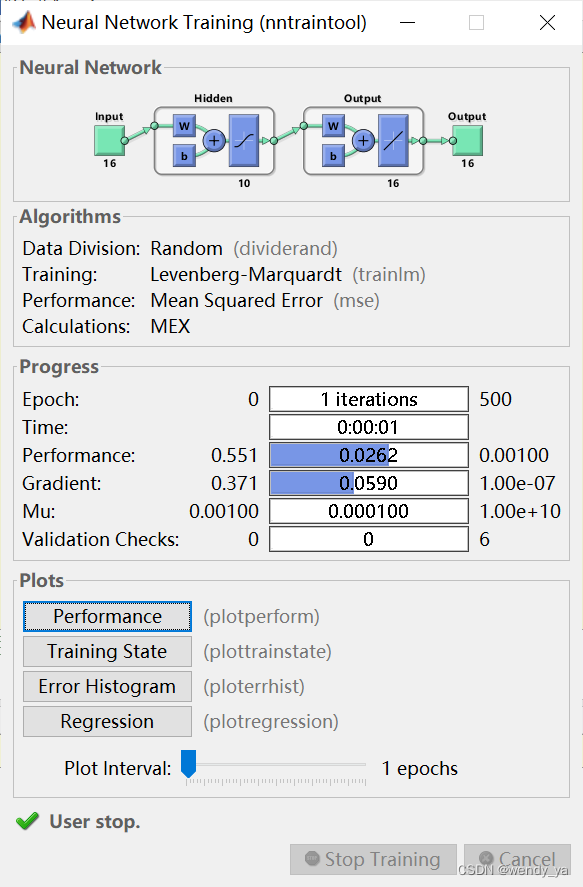Open the Training State plot
The width and height of the screenshot is (583, 887).
[107, 652]
